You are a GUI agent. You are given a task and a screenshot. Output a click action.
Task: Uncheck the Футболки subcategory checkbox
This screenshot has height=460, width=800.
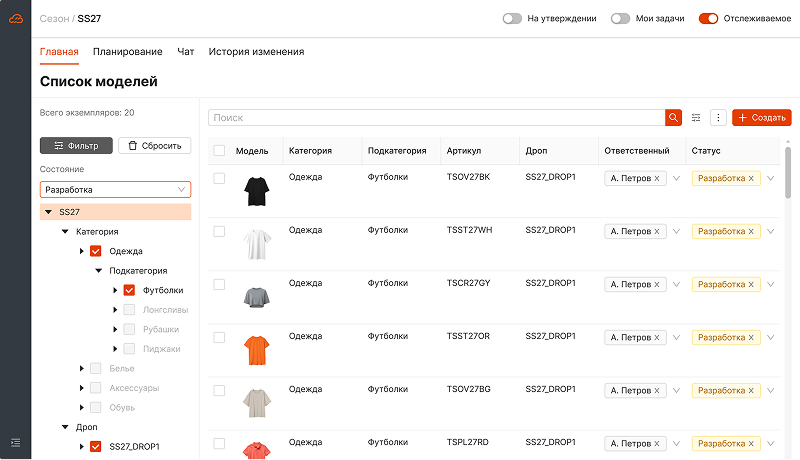[x=129, y=290]
